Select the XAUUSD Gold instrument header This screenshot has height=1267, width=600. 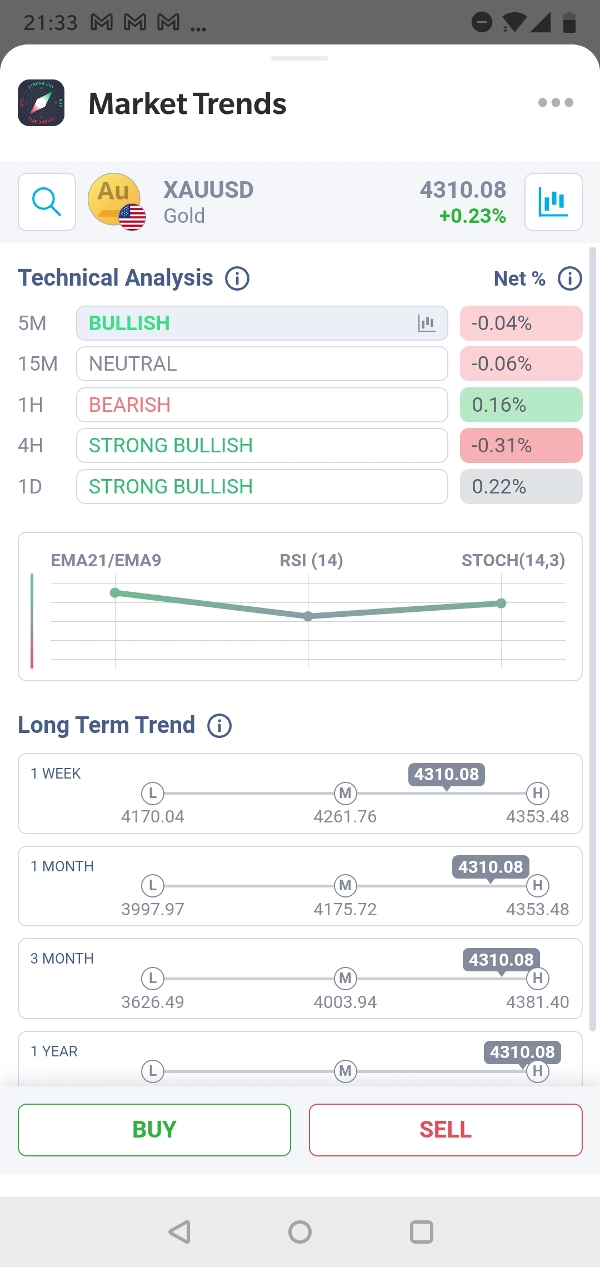tap(207, 200)
